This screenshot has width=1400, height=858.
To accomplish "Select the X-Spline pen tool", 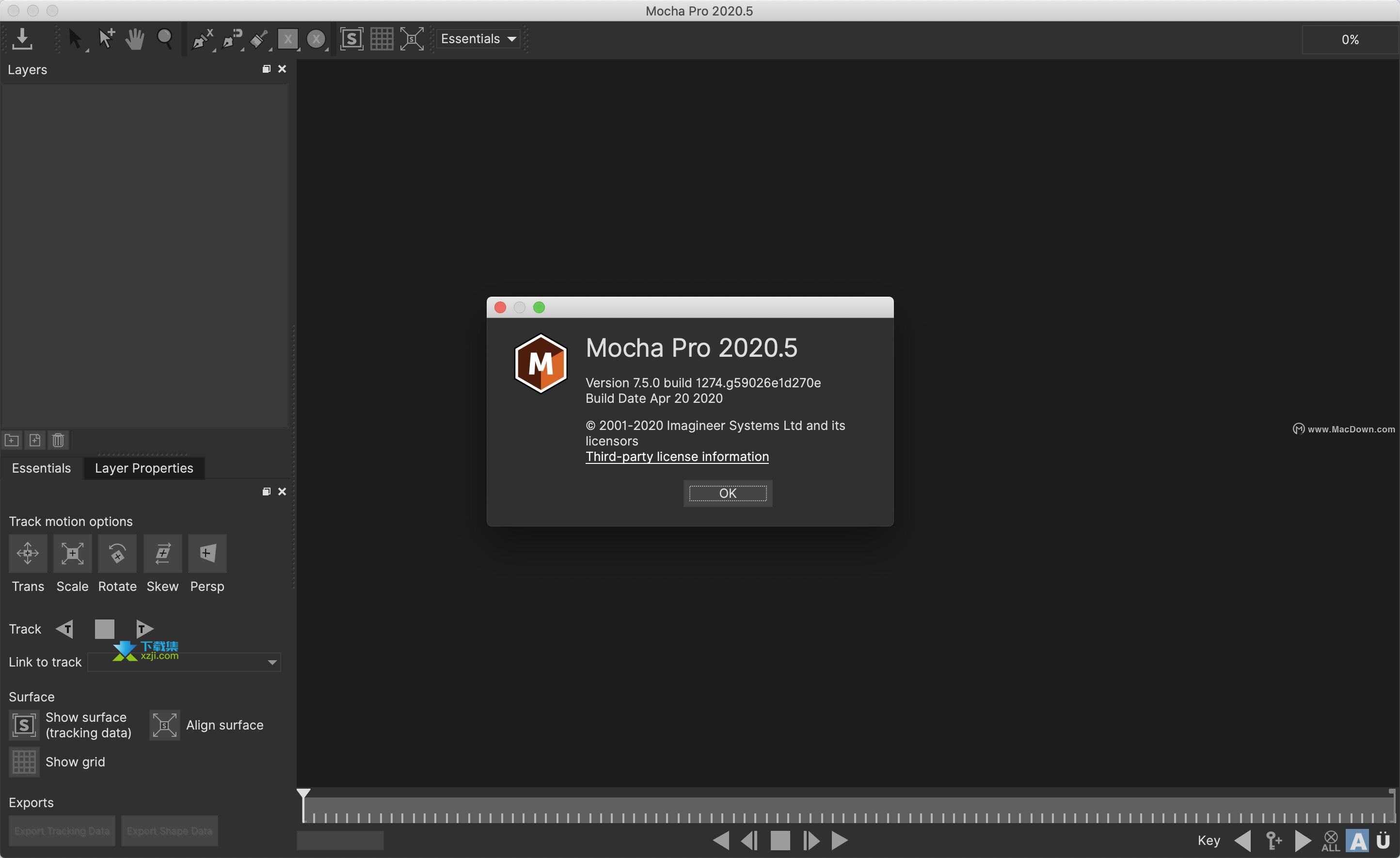I will pyautogui.click(x=203, y=39).
